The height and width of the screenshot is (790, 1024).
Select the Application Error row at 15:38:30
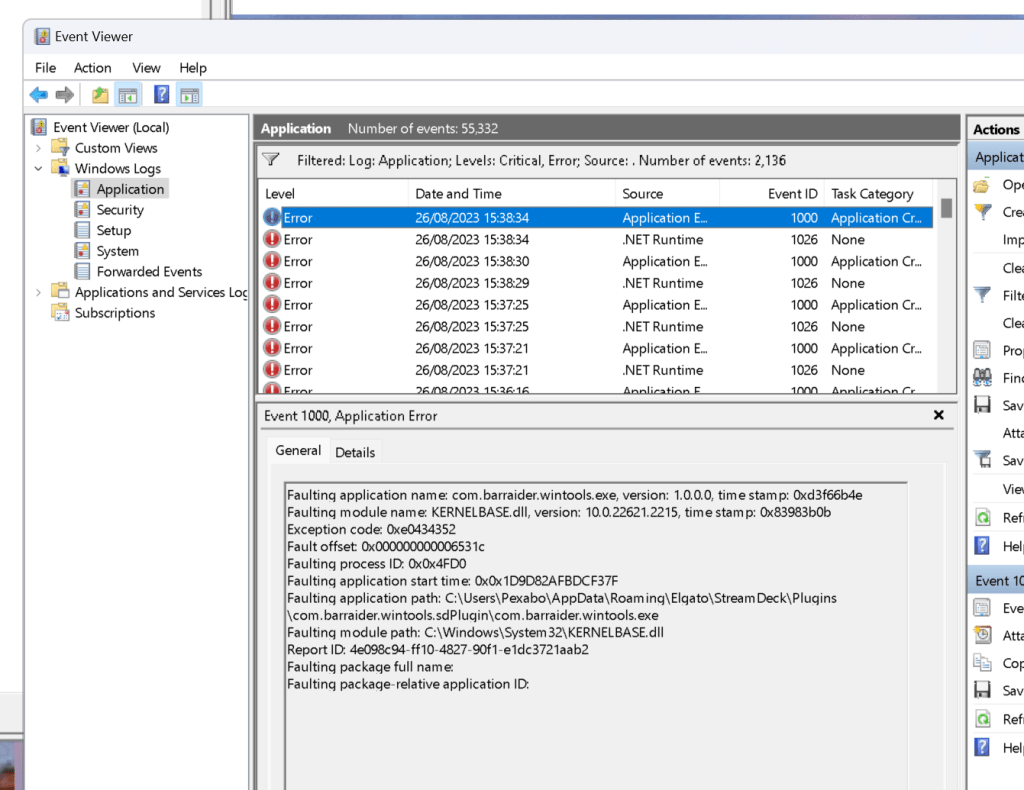(597, 261)
